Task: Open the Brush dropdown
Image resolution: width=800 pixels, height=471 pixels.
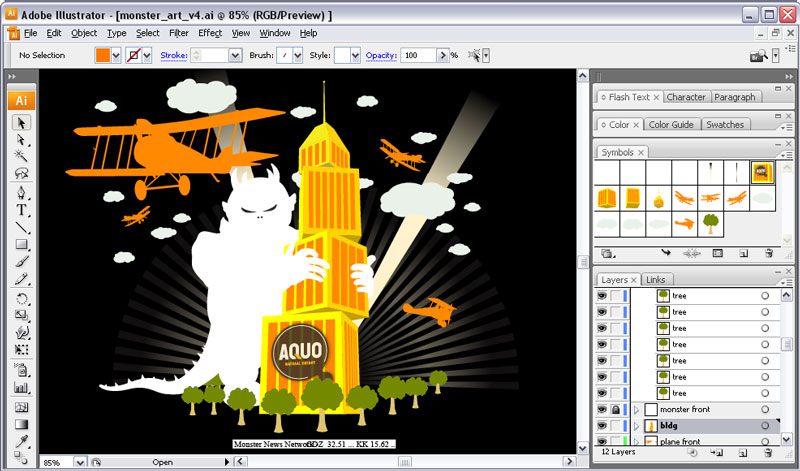Action: tap(297, 55)
